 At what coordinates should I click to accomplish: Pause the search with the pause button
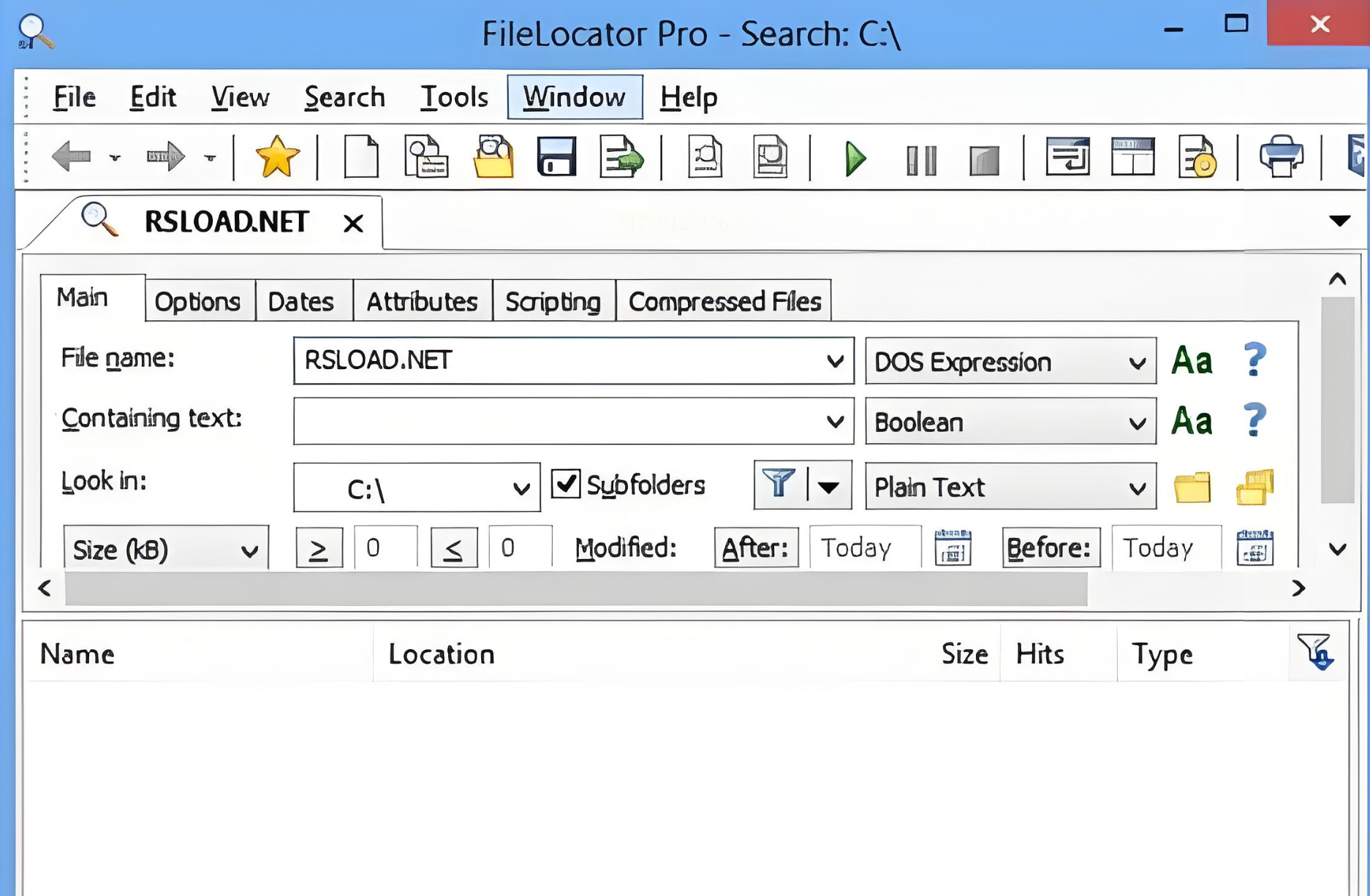pos(921,159)
